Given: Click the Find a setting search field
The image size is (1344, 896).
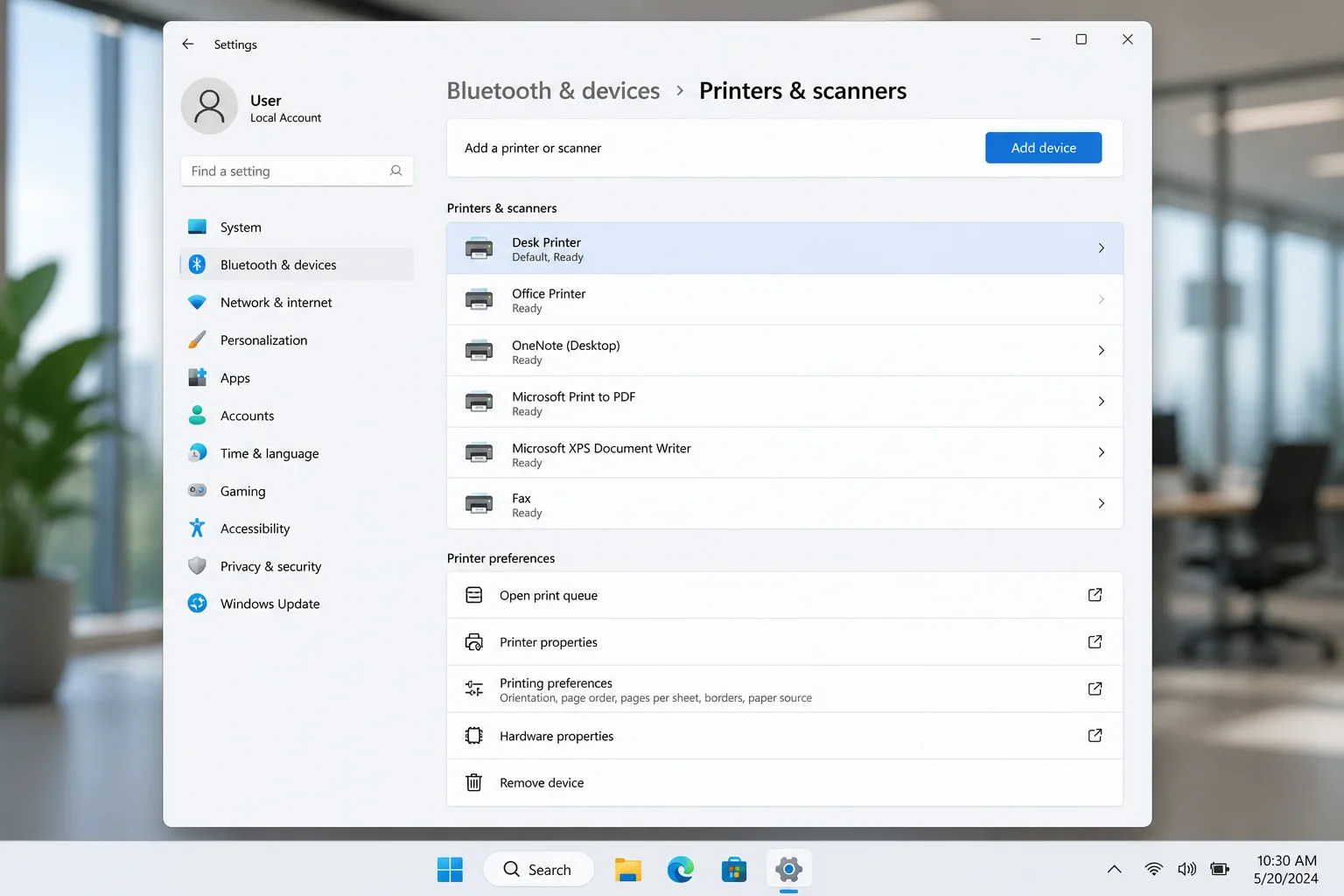Looking at the screenshot, I should [x=297, y=171].
